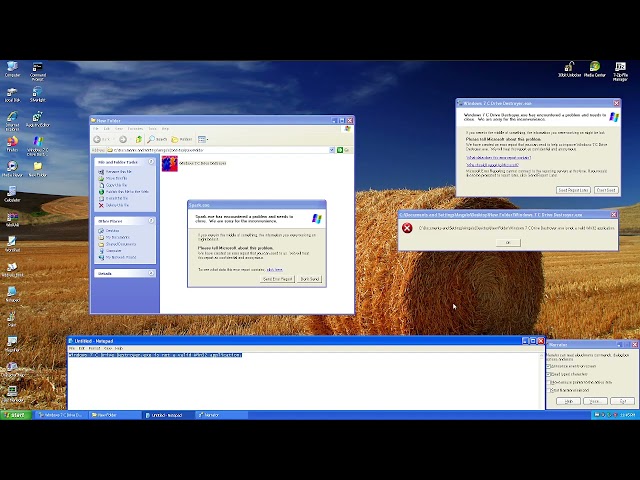Click the Go button beside address bar
The height and width of the screenshot is (480, 640).
point(343,150)
